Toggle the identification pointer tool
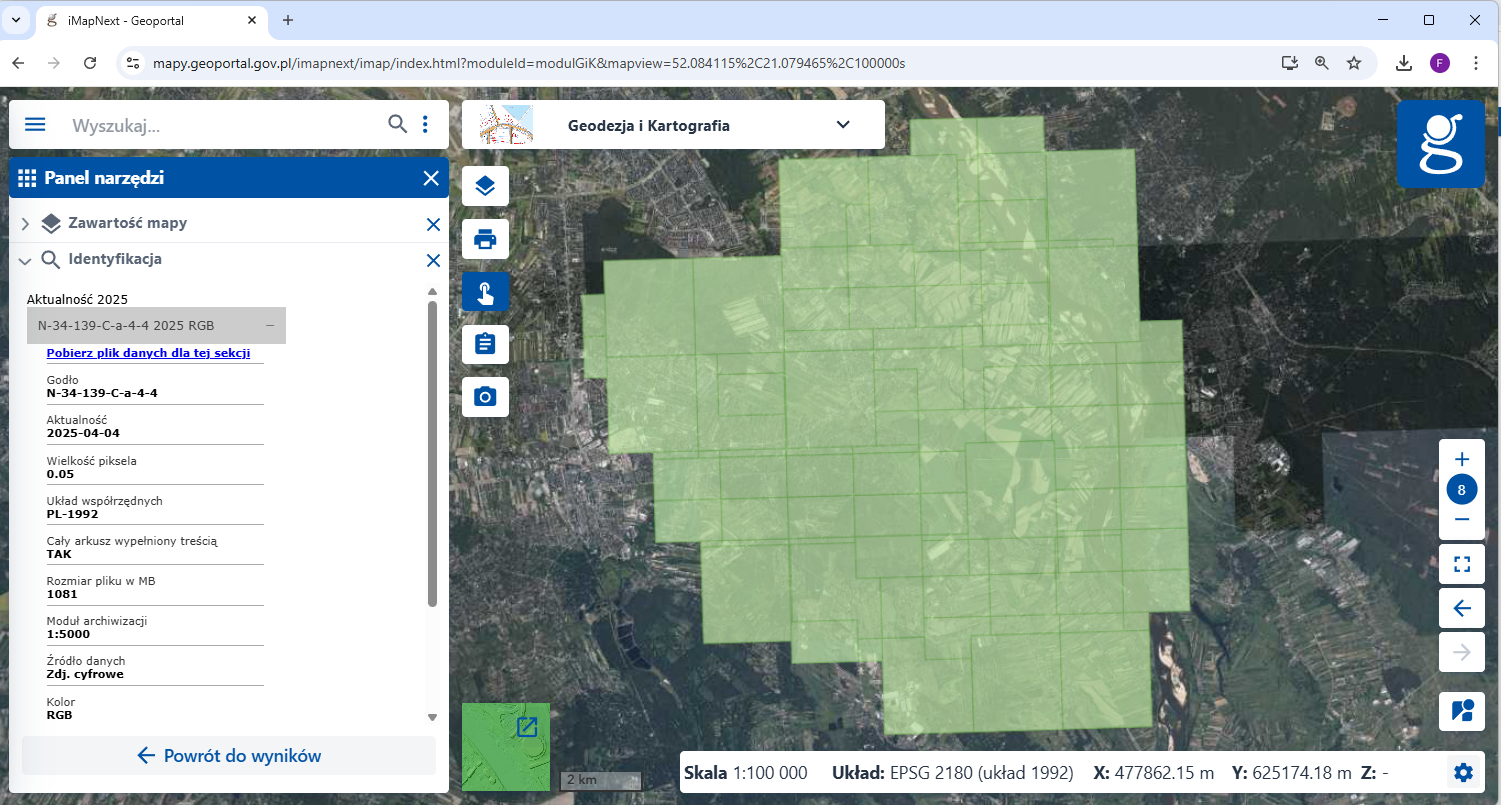Viewport: 1501px width, 805px height. coord(485,292)
